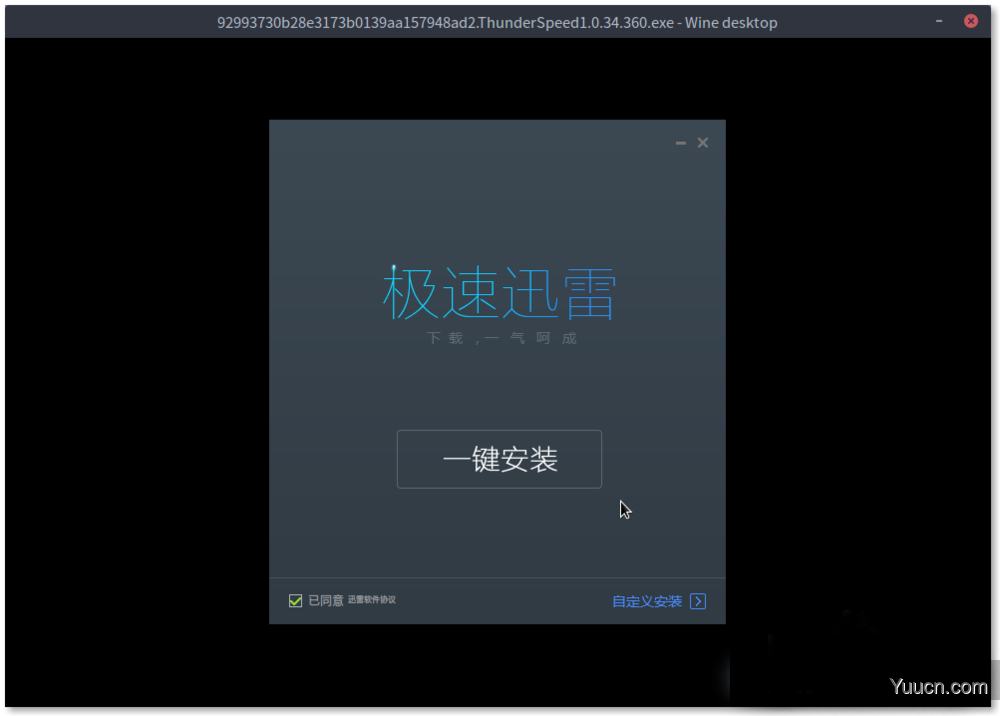Minimize the Wine desktop window
Screen dimensions: 1000x716
tap(939, 22)
